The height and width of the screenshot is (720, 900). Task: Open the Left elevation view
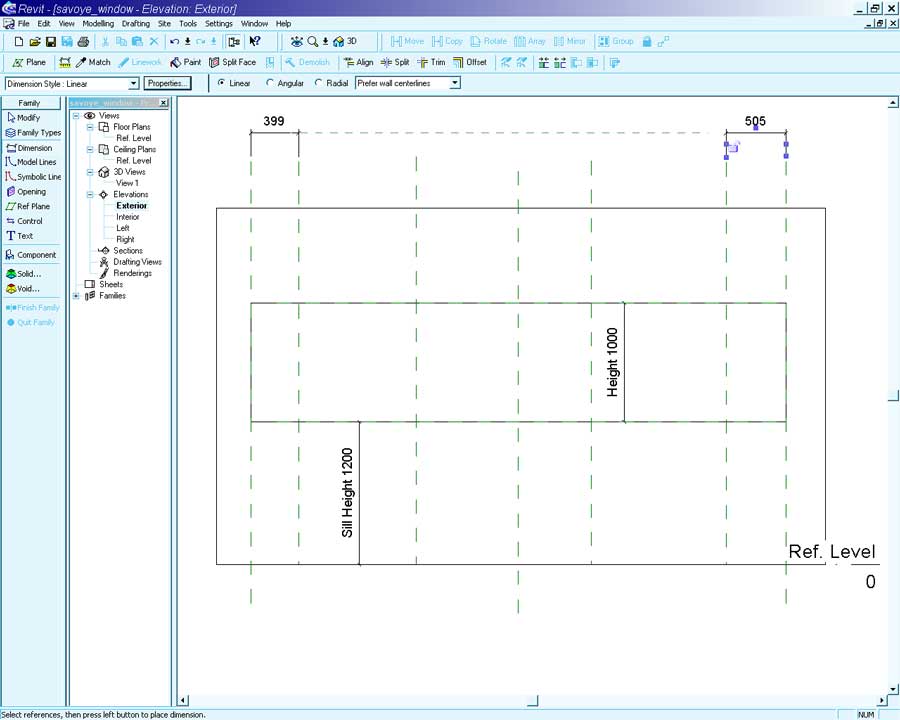pos(123,228)
